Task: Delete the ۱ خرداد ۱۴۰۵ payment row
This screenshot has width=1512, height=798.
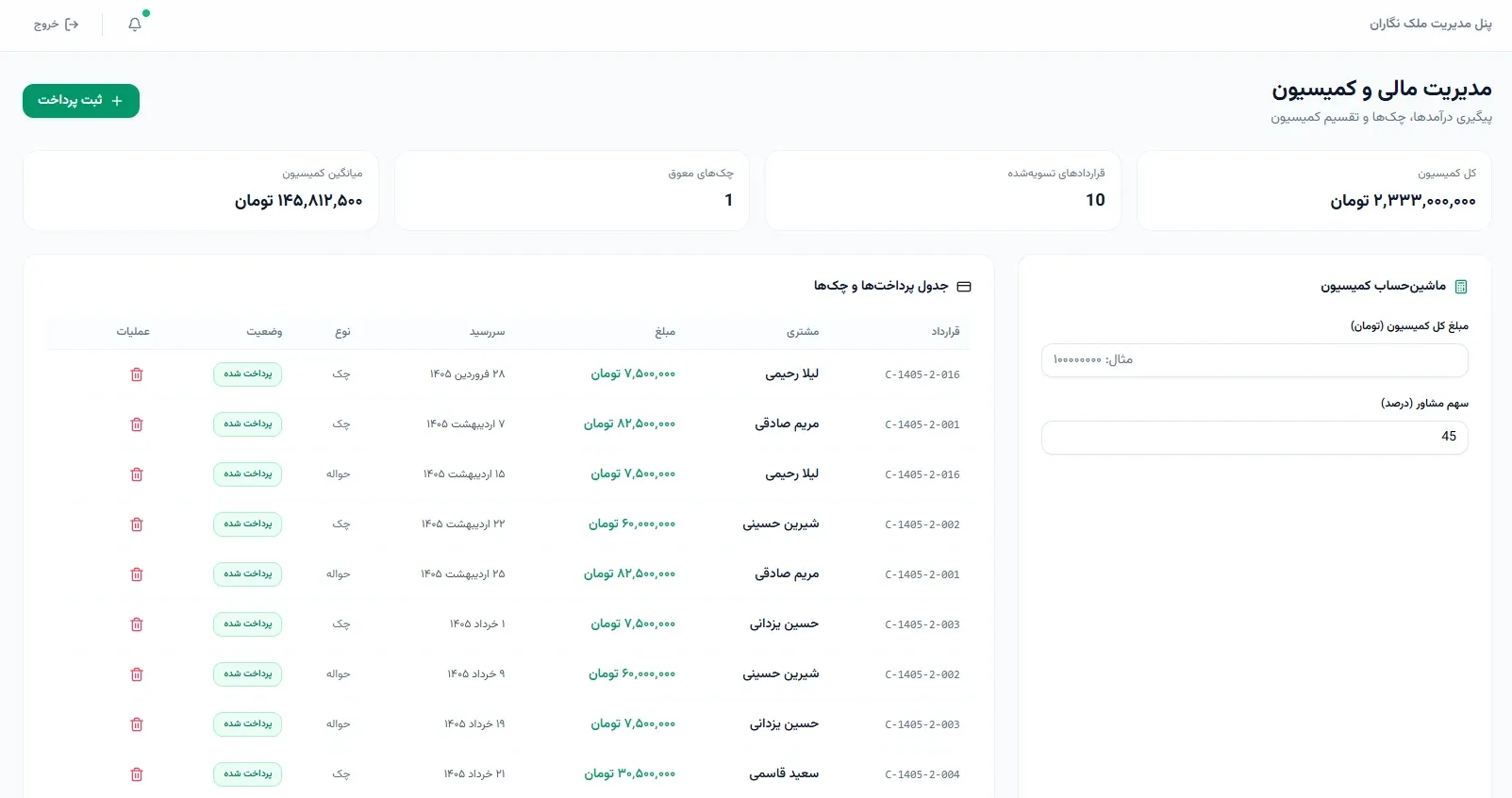Action: (x=137, y=624)
